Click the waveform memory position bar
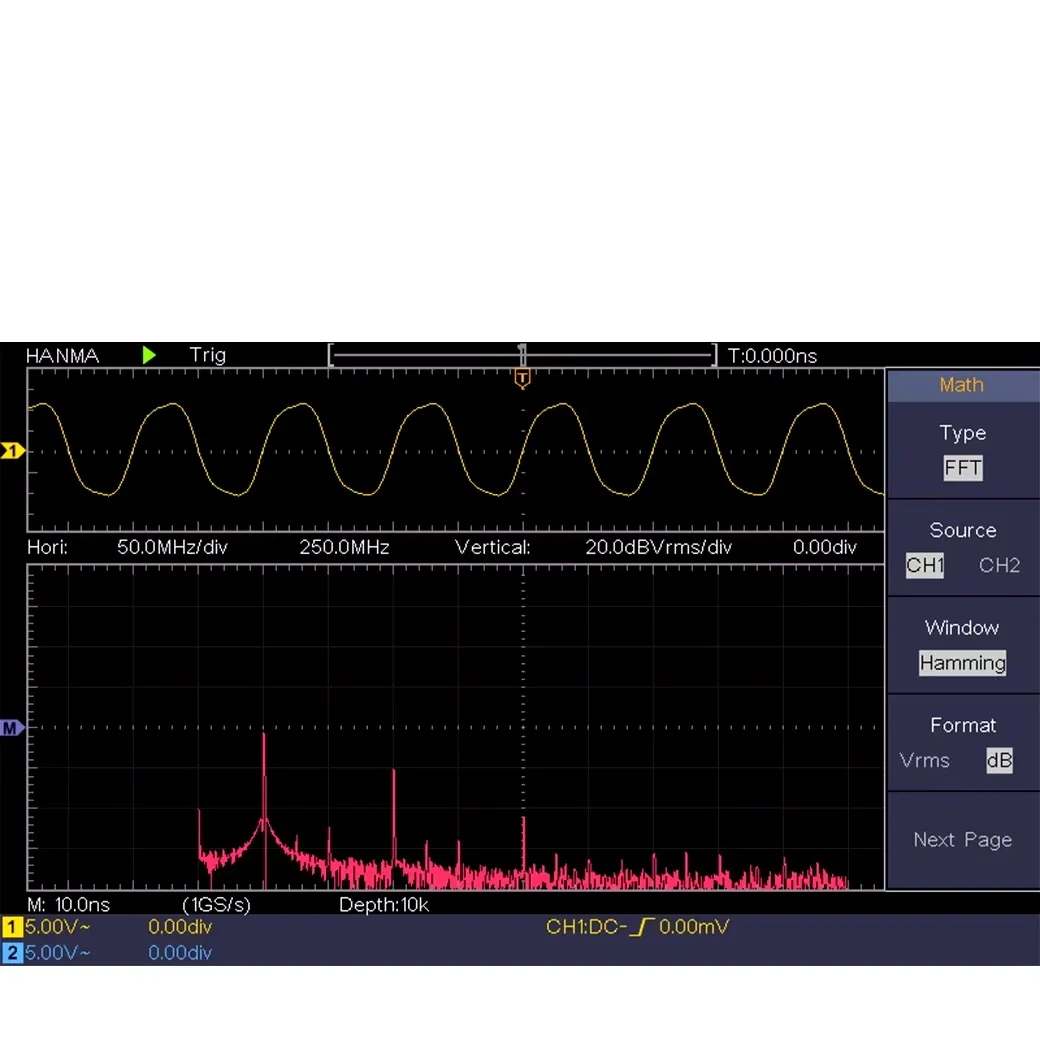Viewport: 1040px width, 1040px height. 522,355
